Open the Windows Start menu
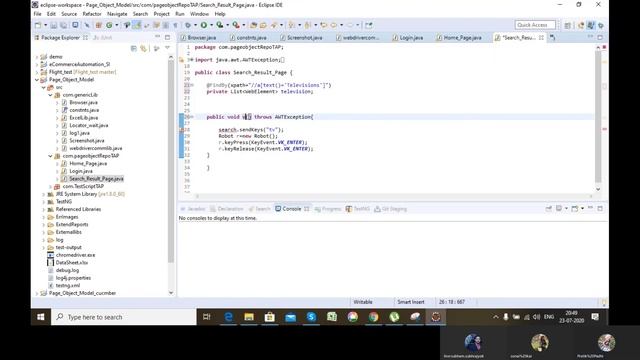 tap(40, 317)
